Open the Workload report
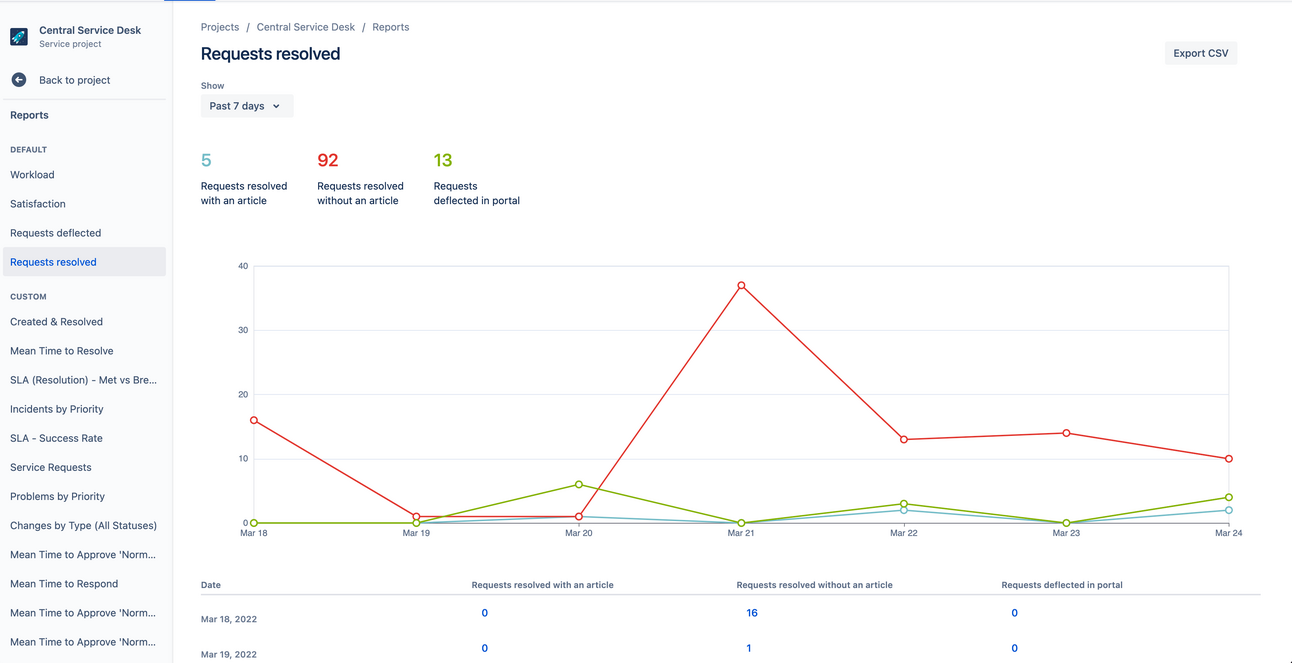This screenshot has width=1292, height=663. (x=32, y=175)
